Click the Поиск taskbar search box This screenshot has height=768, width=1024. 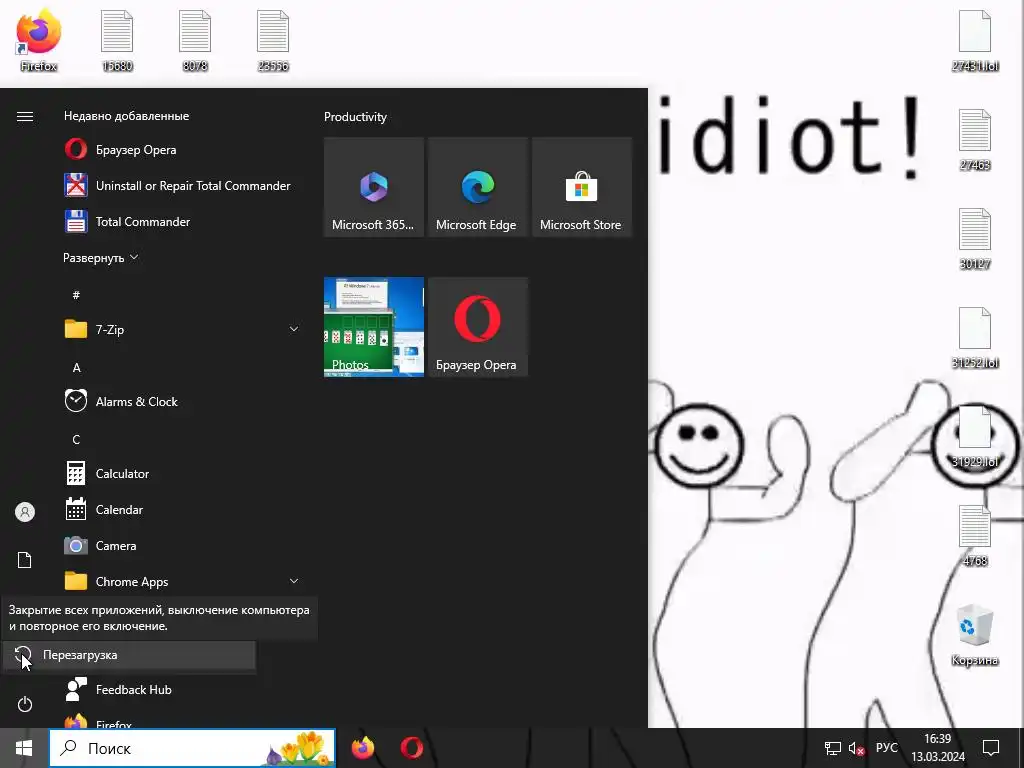[x=192, y=748]
